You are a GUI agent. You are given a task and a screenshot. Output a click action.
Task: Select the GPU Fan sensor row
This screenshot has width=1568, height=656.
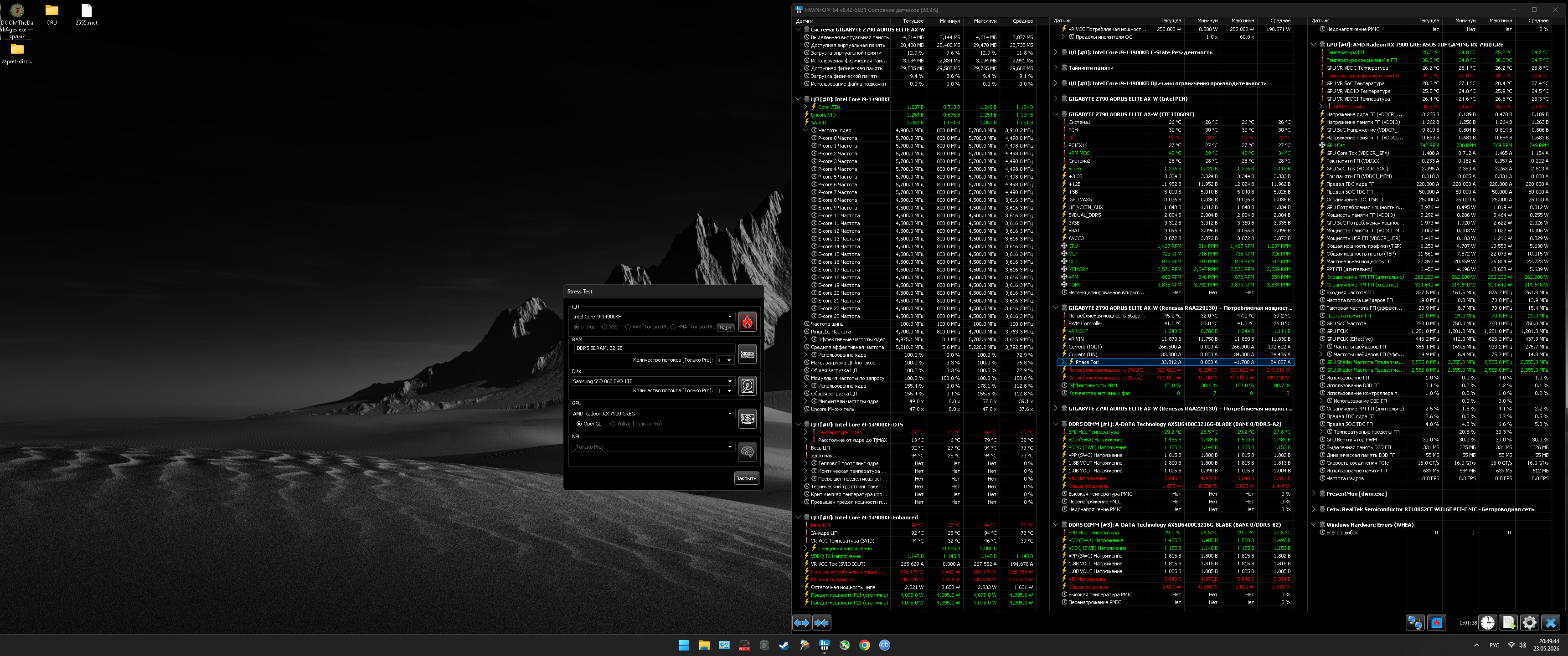pyautogui.click(x=1435, y=145)
